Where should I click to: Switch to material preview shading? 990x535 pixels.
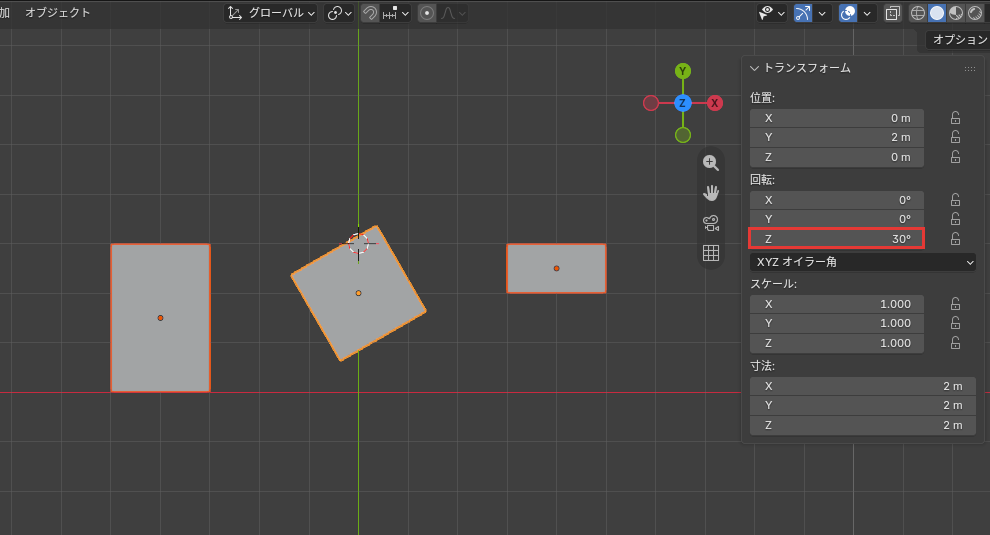[956, 13]
